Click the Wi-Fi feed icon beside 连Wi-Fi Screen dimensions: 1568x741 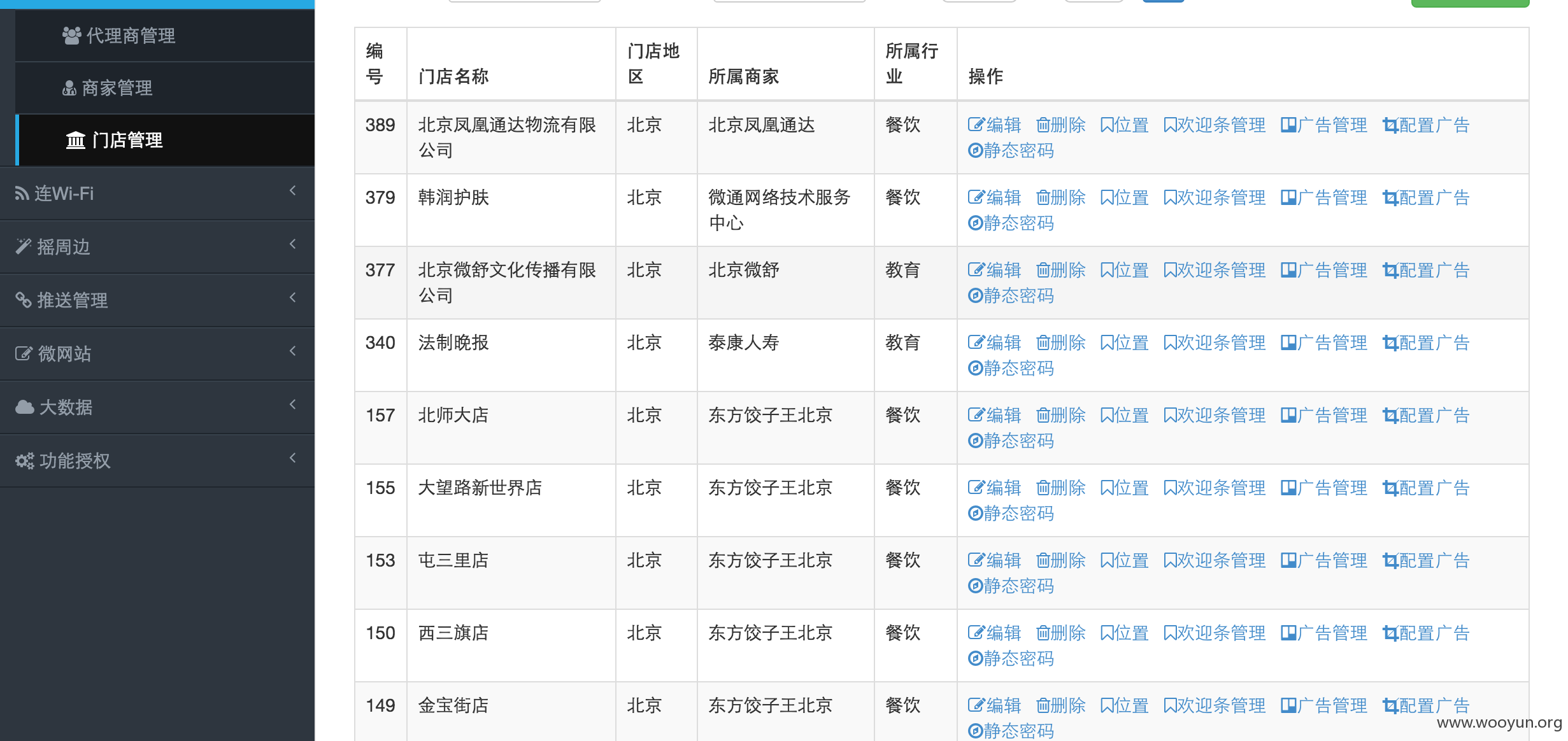tap(22, 194)
